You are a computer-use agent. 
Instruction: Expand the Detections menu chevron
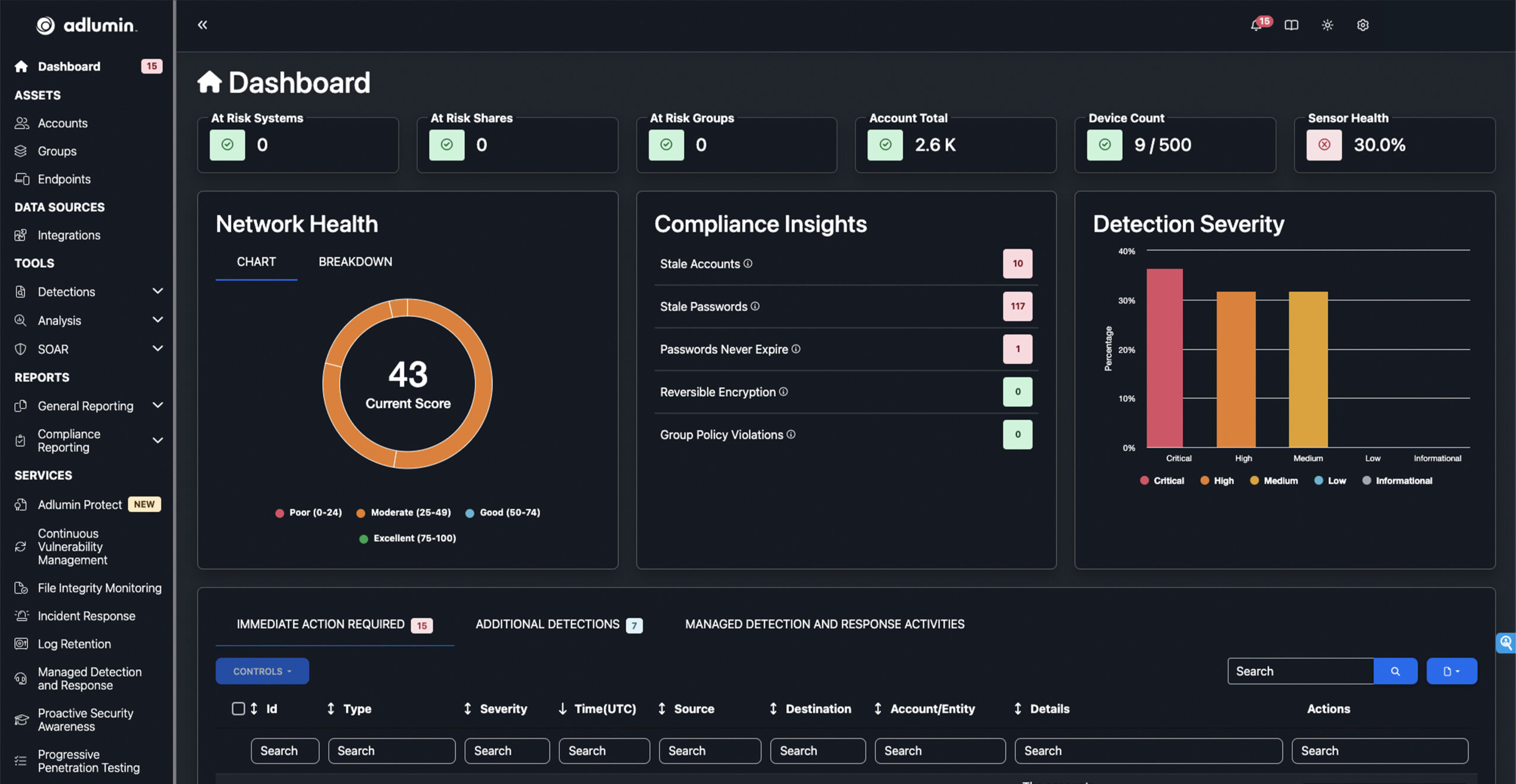click(x=158, y=291)
